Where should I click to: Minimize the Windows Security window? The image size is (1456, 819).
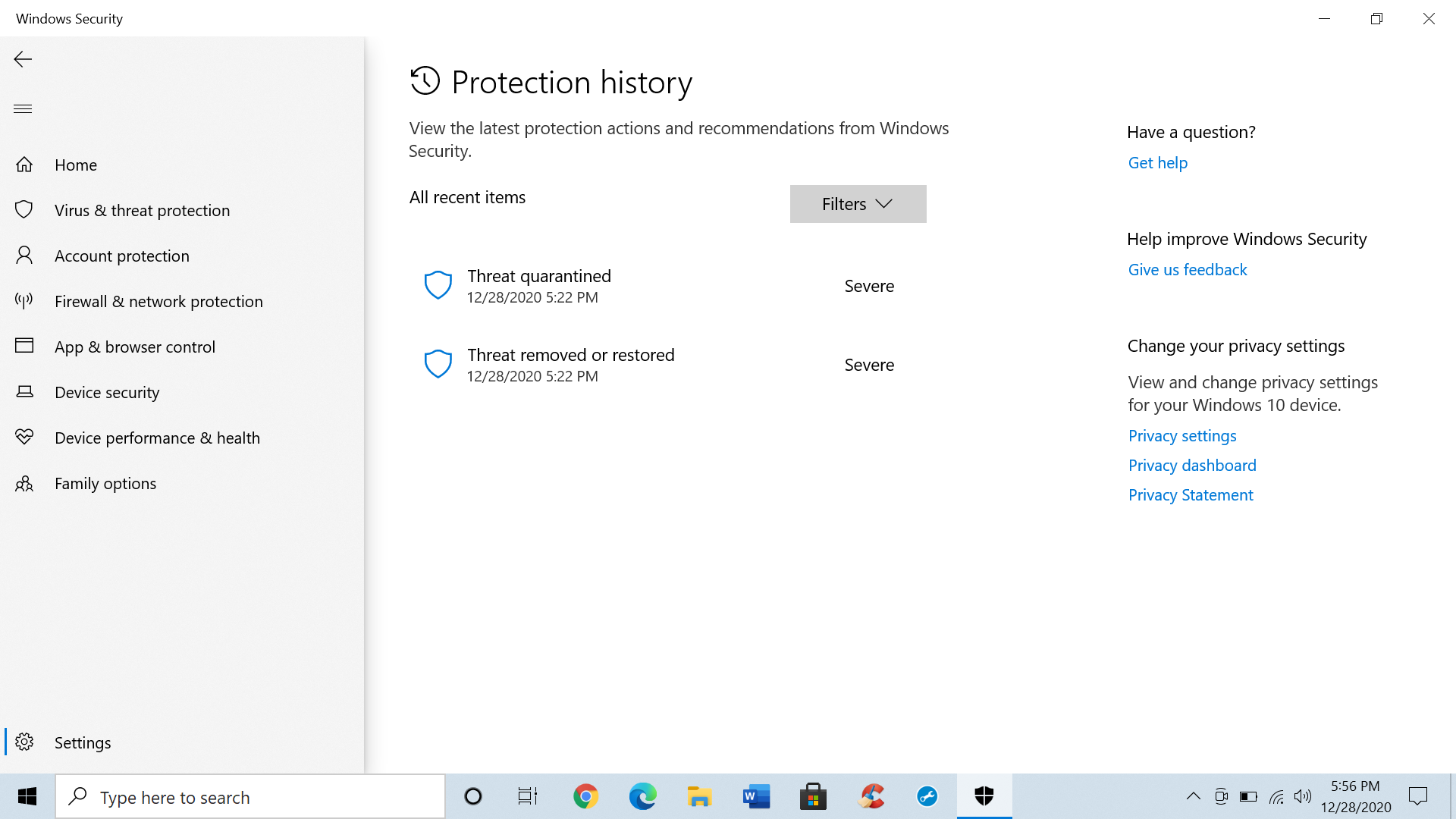pyautogui.click(x=1325, y=18)
